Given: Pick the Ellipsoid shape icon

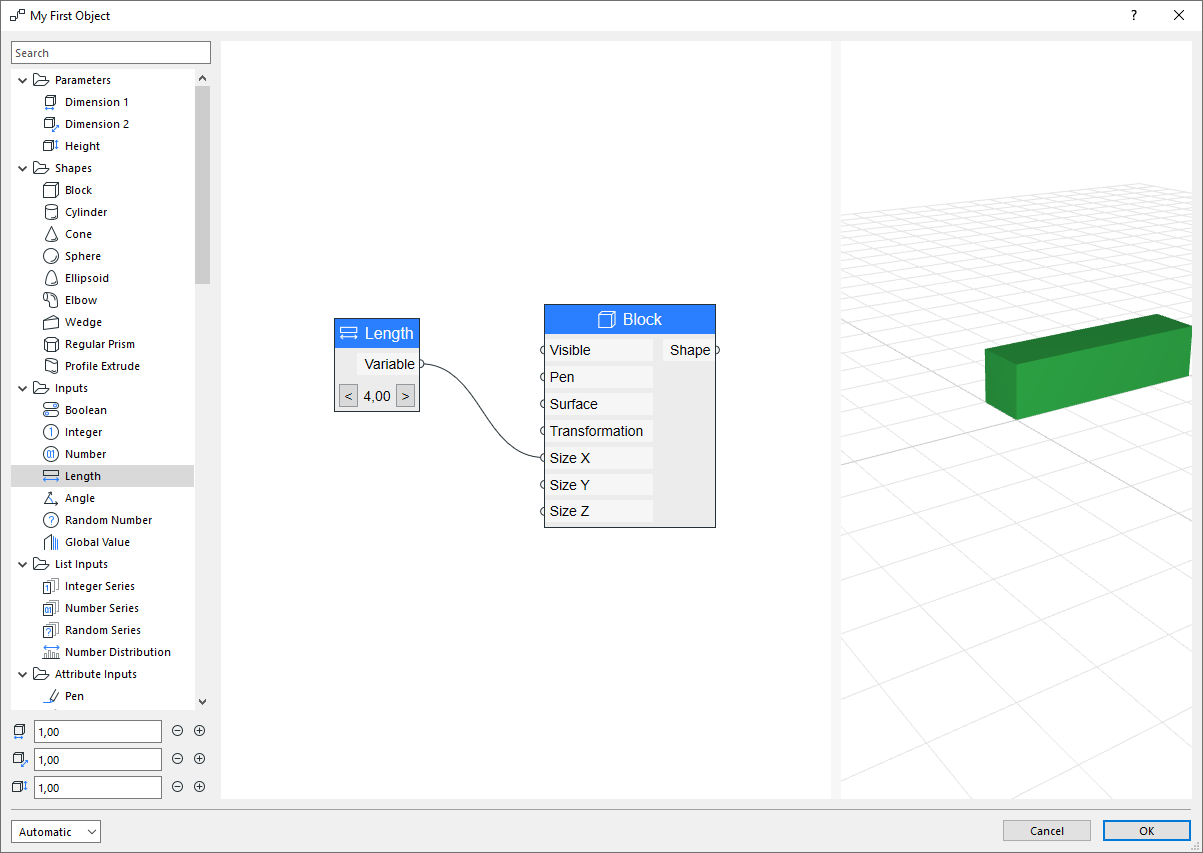Looking at the screenshot, I should point(51,278).
